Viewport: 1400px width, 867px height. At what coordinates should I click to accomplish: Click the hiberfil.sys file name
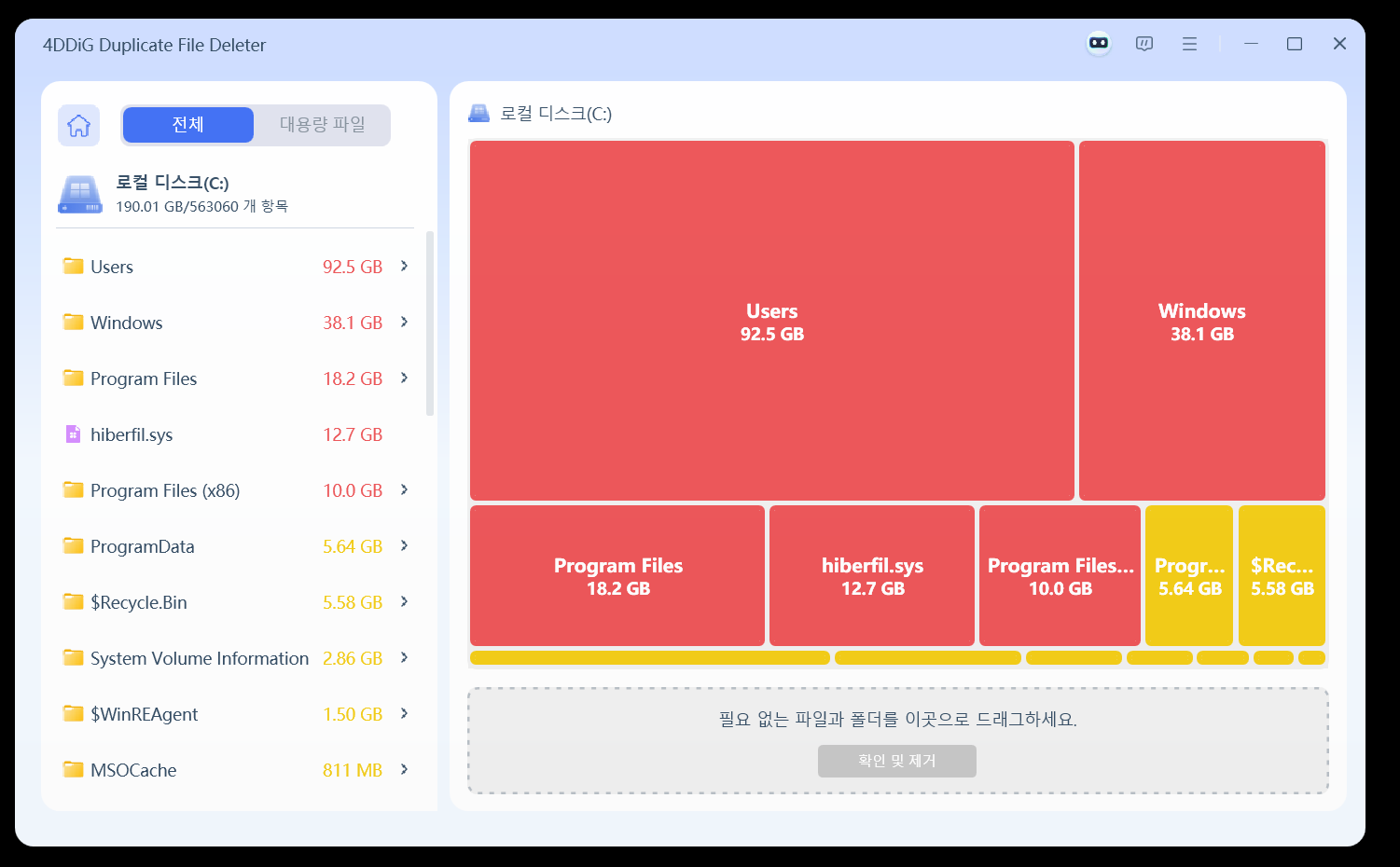pos(132,434)
